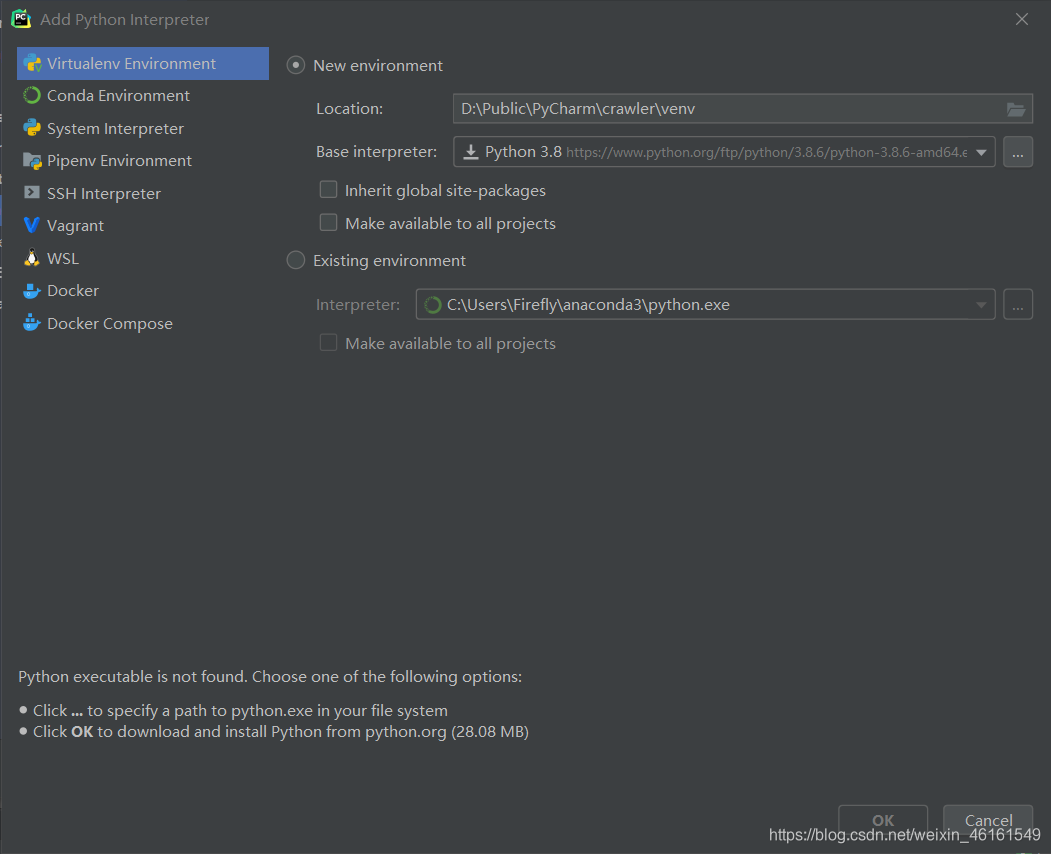The height and width of the screenshot is (854, 1051).
Task: Select Docker Compose interpreter type
Action: (x=143, y=323)
